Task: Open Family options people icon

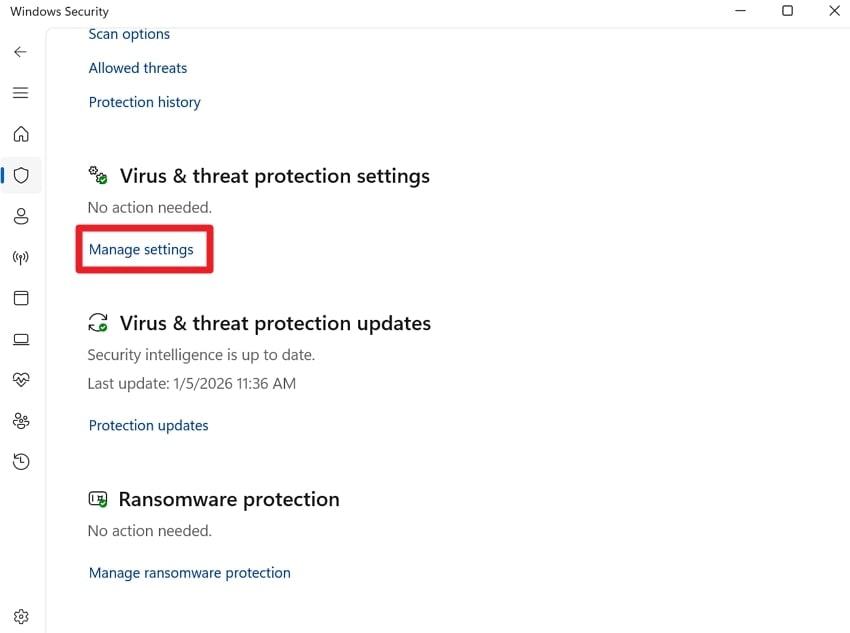Action: (20, 421)
